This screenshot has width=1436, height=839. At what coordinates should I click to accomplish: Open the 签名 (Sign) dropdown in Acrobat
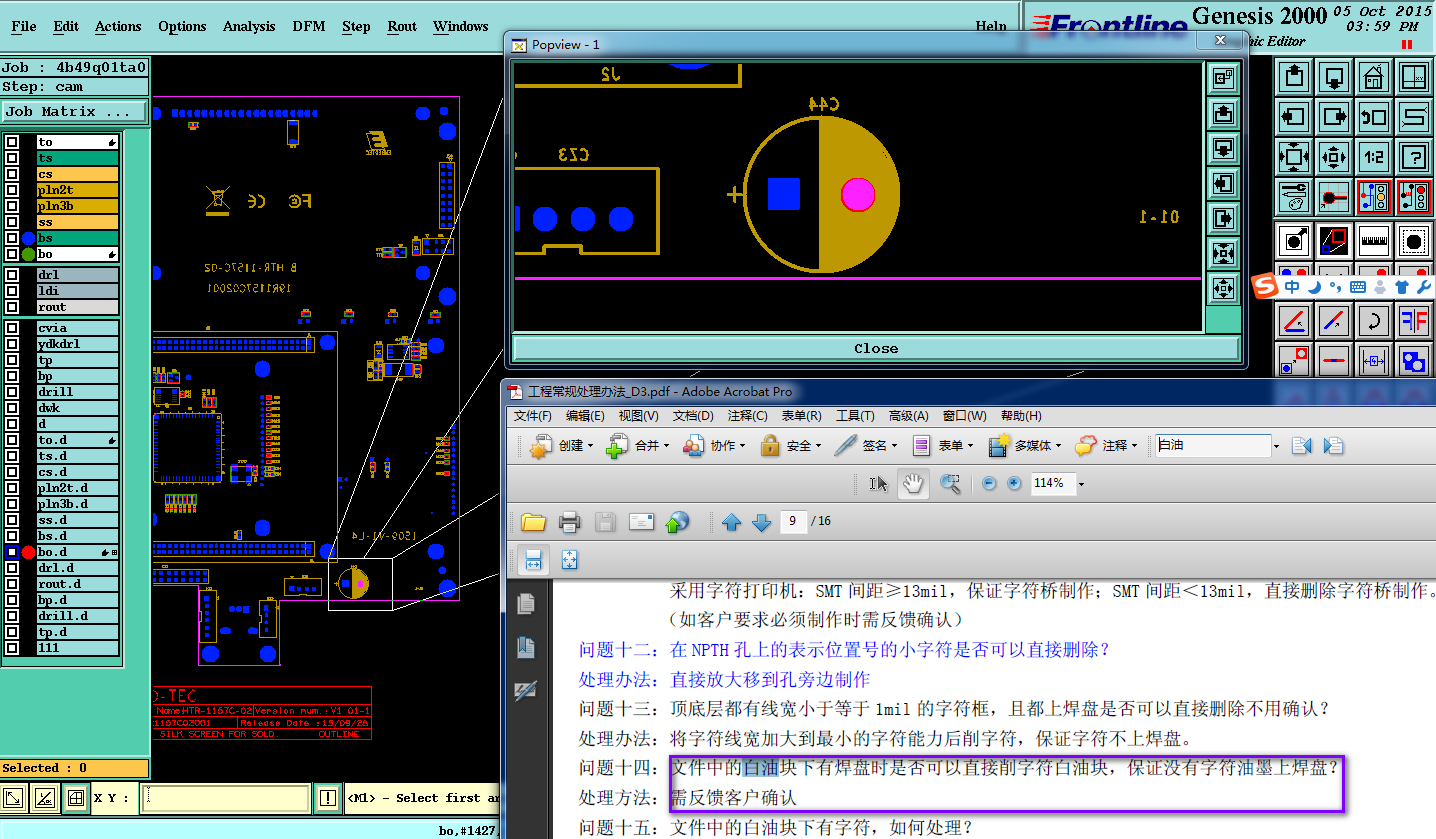point(866,446)
